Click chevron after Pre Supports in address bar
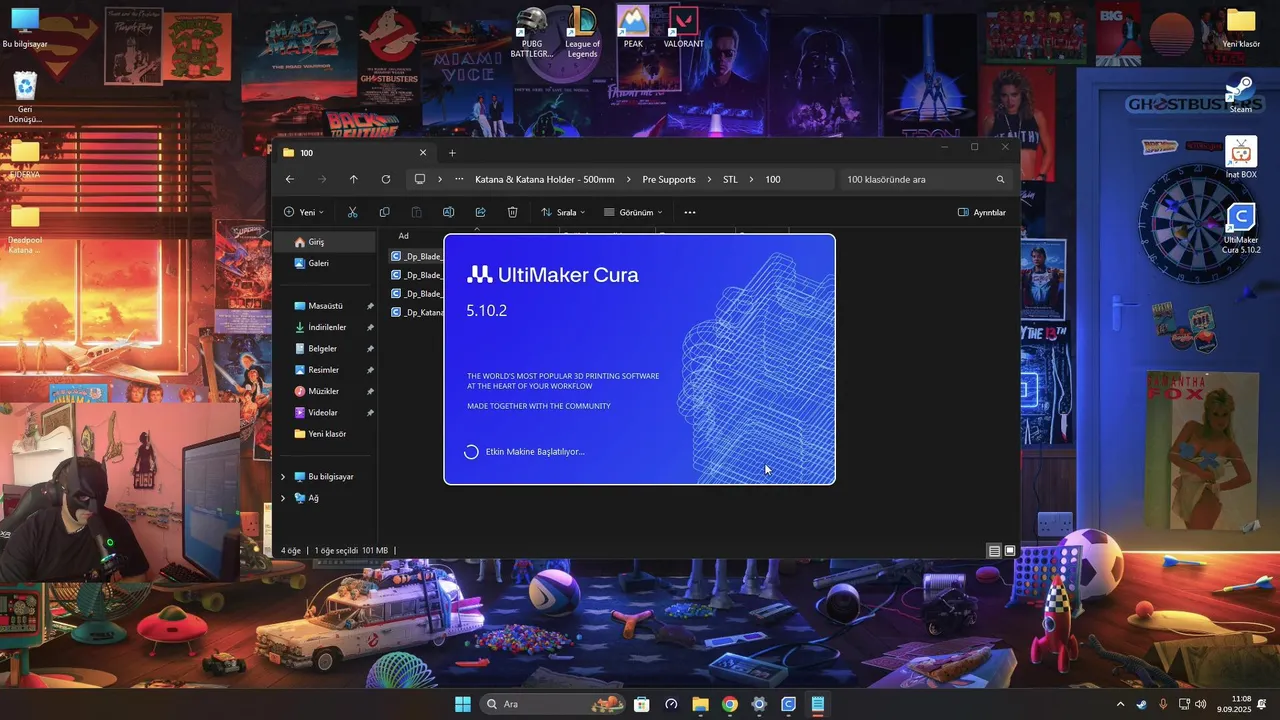This screenshot has width=1280, height=720. [x=709, y=180]
